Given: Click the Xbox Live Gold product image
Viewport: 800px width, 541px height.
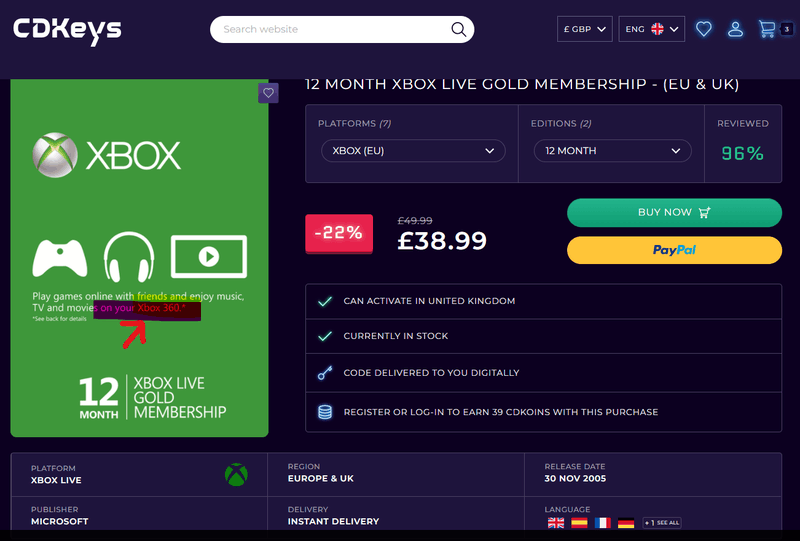Looking at the screenshot, I should point(140,258).
